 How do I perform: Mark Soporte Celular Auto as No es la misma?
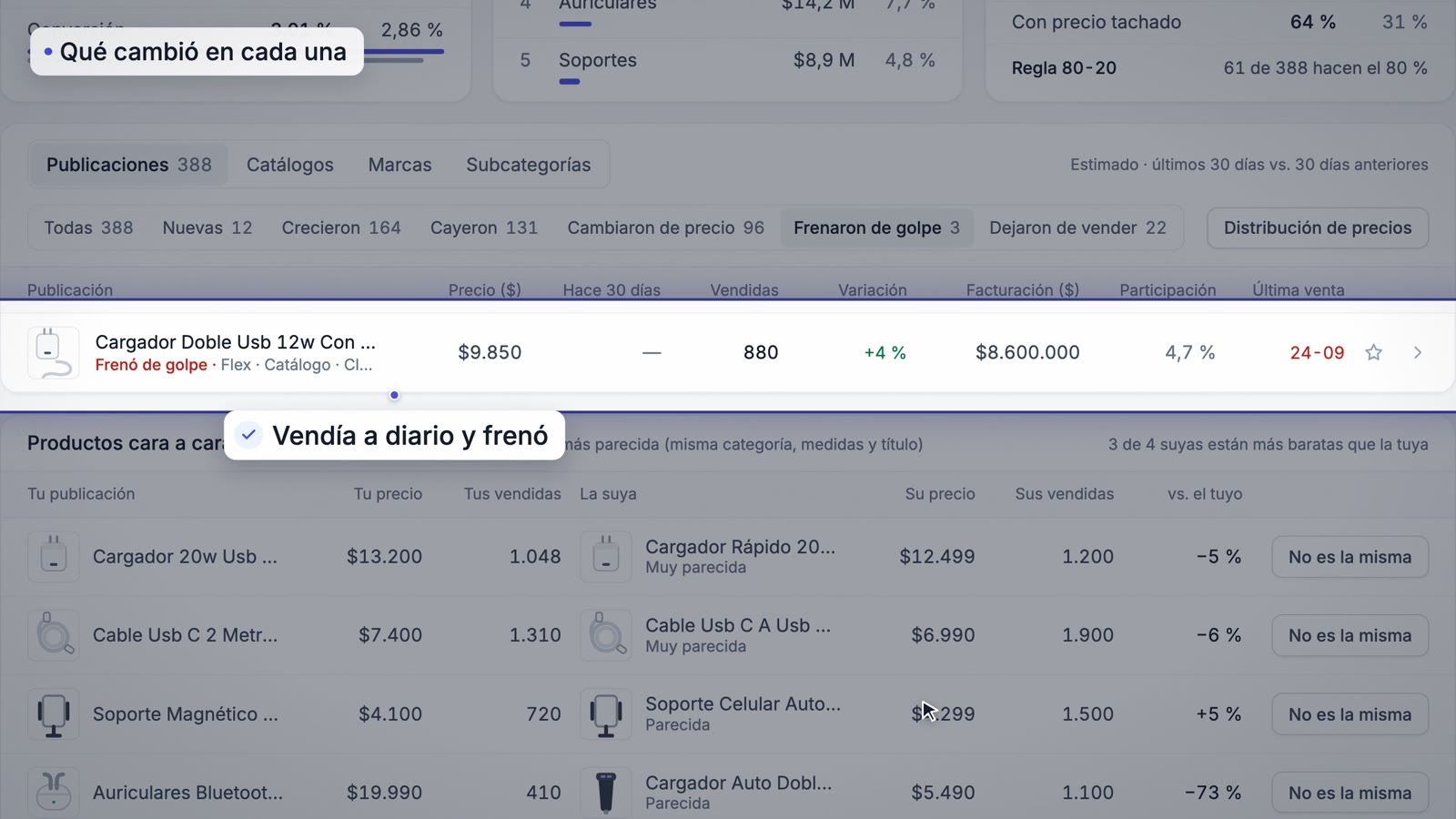[1350, 714]
